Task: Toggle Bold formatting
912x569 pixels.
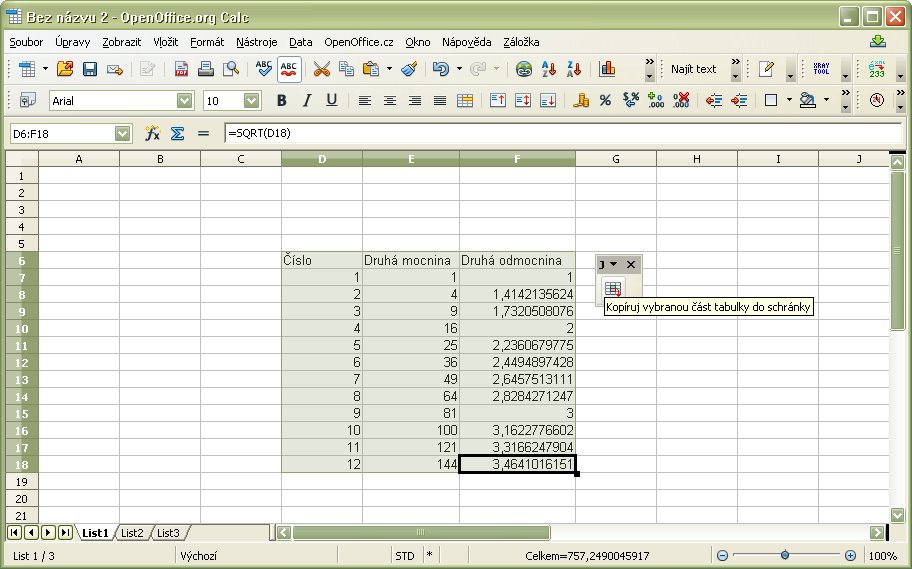Action: 281,100
